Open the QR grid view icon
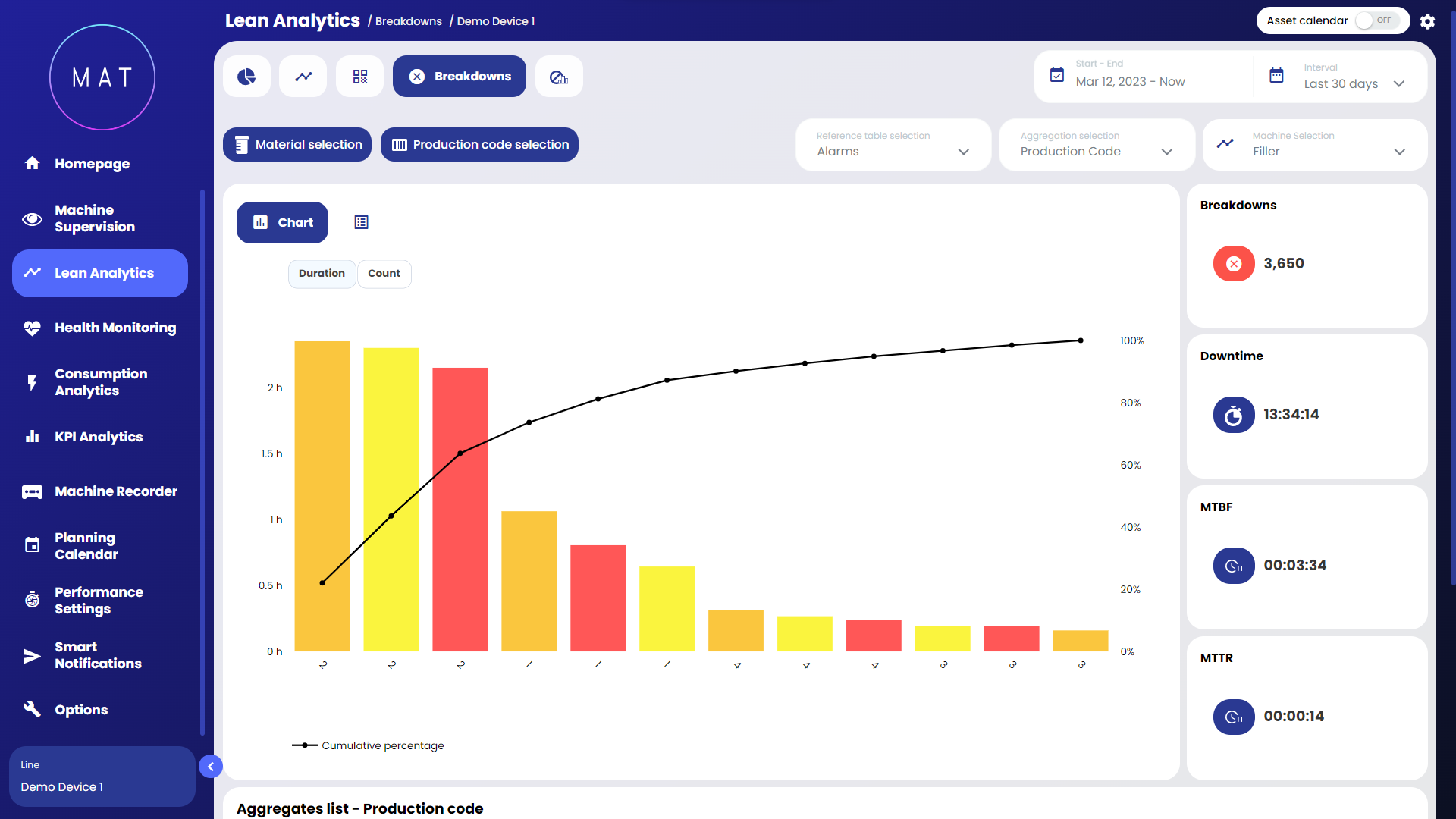Viewport: 1456px width, 819px height. [360, 77]
